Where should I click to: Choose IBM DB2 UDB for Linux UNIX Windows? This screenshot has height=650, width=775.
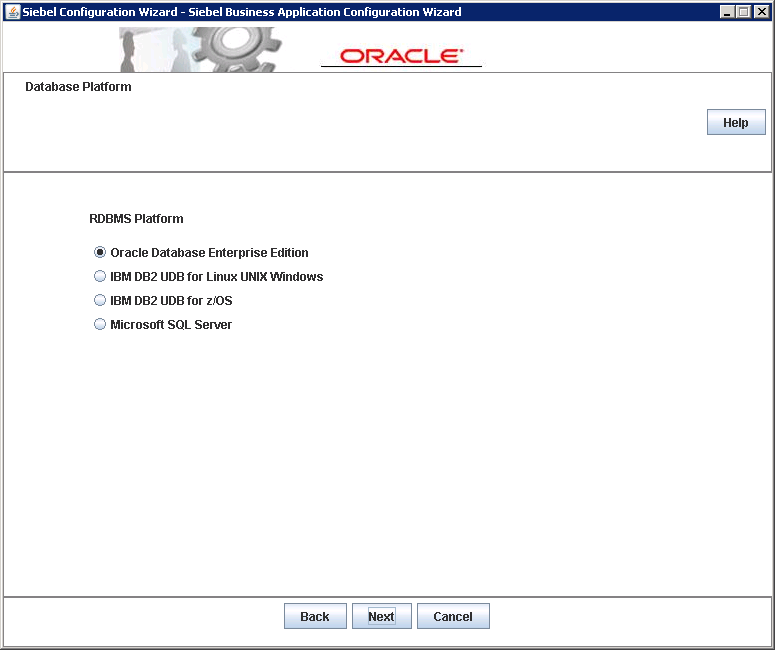[100, 276]
